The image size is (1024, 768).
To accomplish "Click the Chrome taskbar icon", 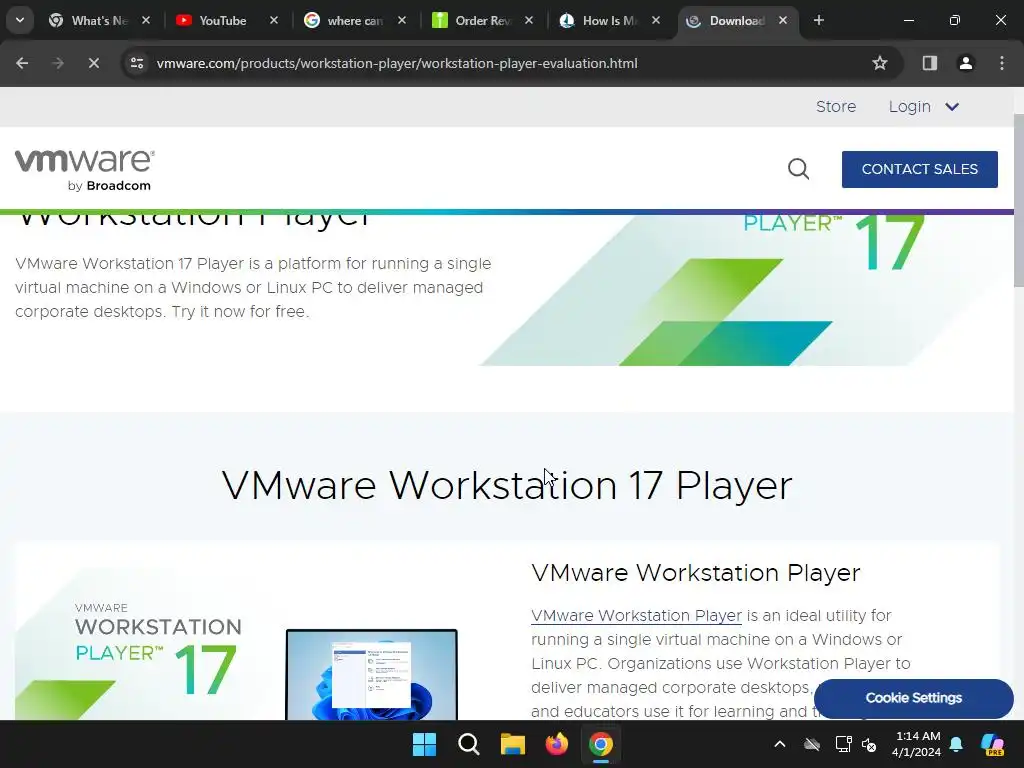I will coord(601,744).
